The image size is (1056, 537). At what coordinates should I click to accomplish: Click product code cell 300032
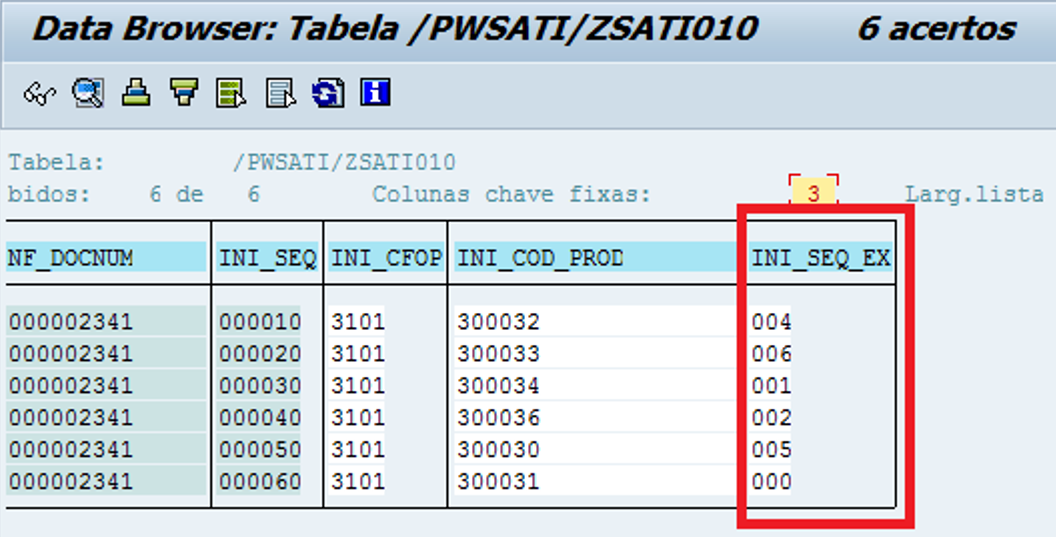pyautogui.click(x=499, y=322)
